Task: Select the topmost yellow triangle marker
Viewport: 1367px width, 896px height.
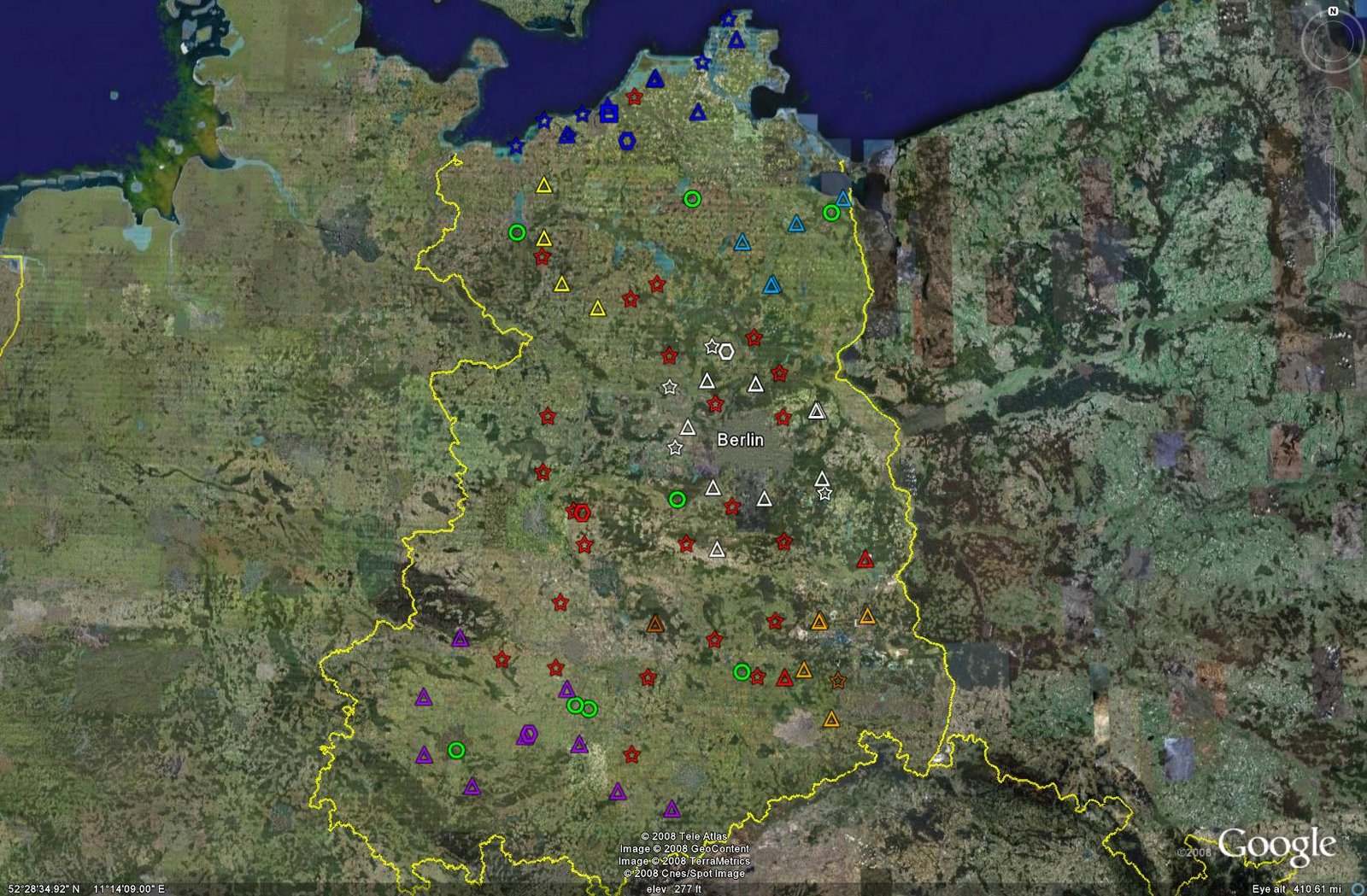Action: pyautogui.click(x=544, y=184)
